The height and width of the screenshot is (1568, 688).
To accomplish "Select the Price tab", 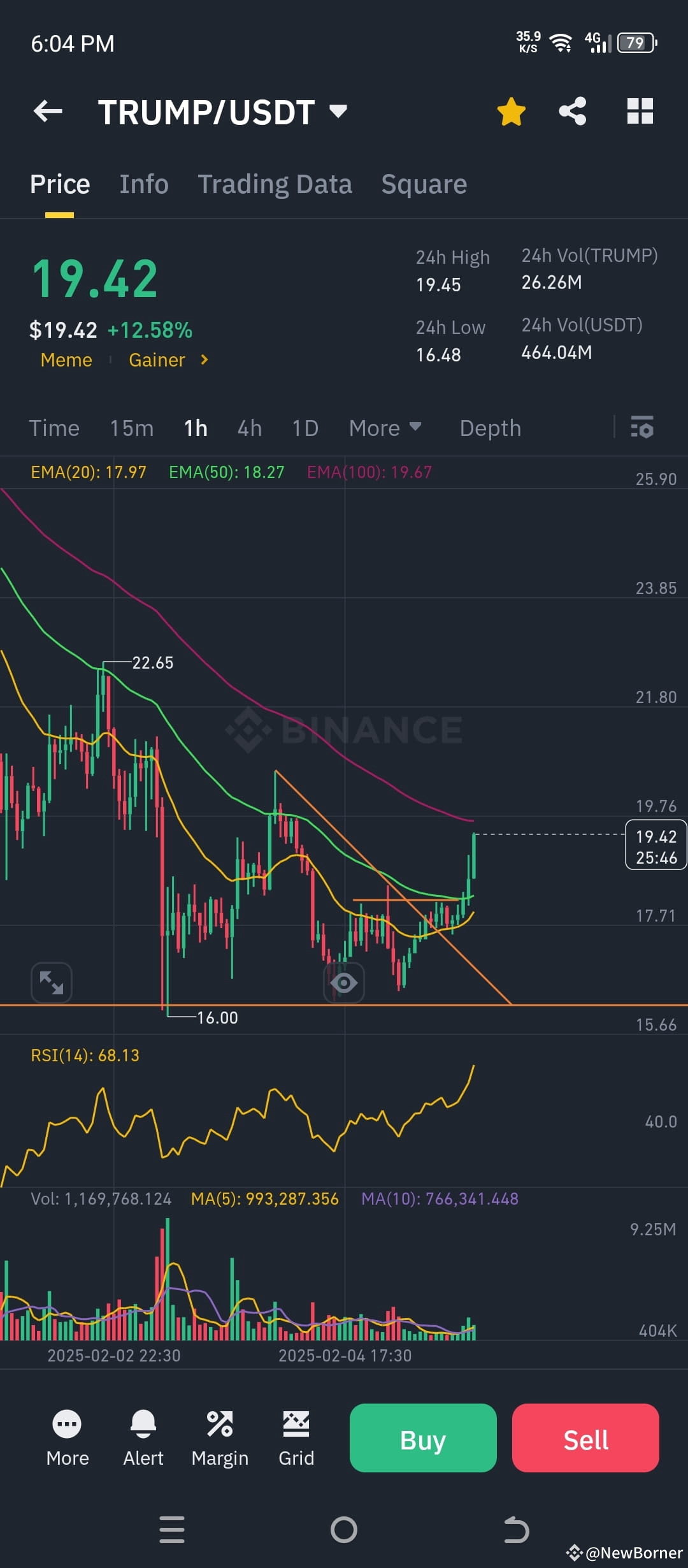I will (x=60, y=184).
